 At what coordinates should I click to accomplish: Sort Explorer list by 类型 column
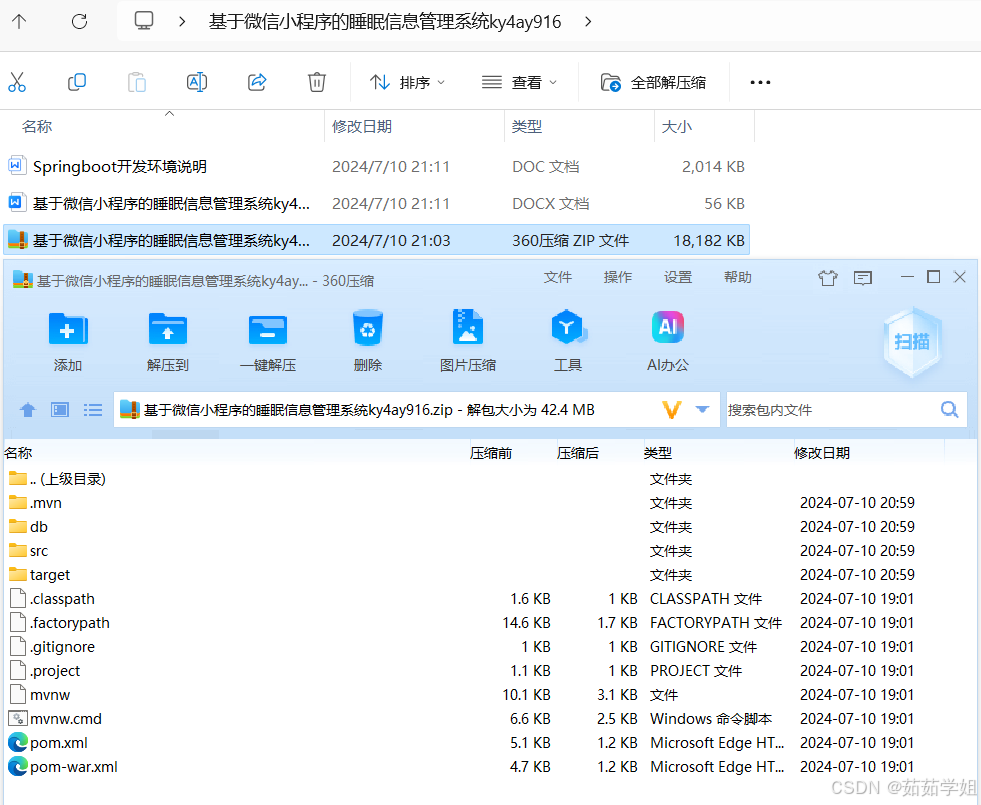coord(527,126)
